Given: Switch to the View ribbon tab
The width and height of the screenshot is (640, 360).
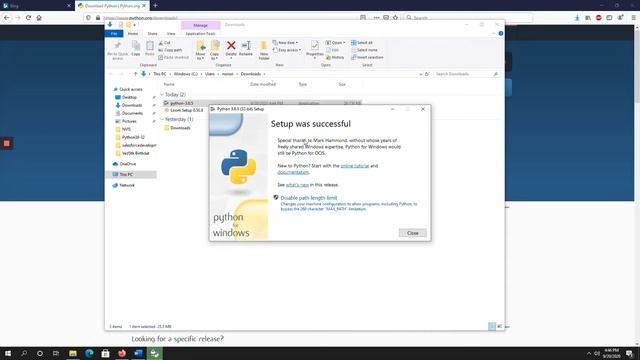Looking at the screenshot, I should (171, 33).
